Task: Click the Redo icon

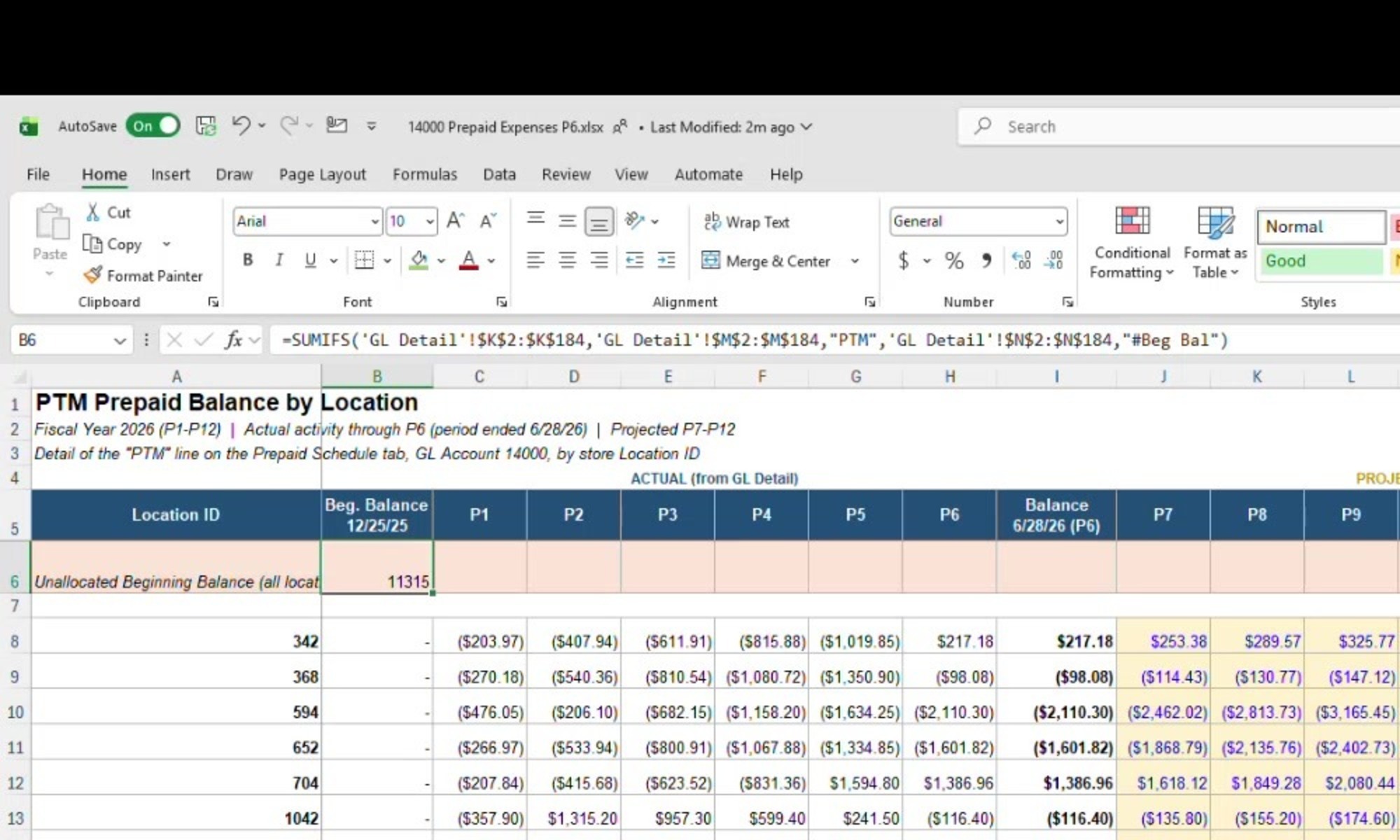Action: click(x=288, y=126)
